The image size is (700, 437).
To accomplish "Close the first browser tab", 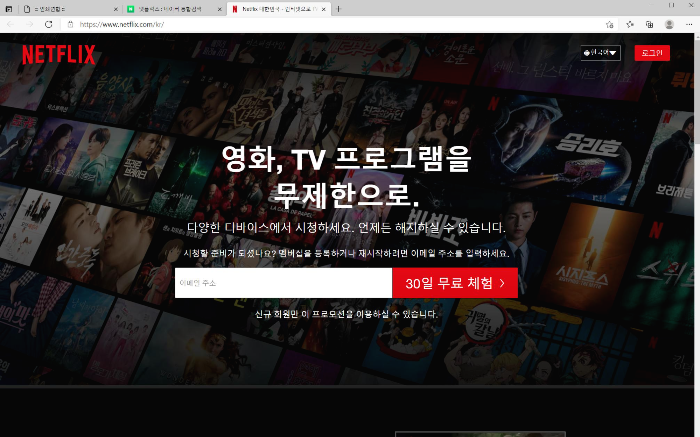I will [116, 9].
